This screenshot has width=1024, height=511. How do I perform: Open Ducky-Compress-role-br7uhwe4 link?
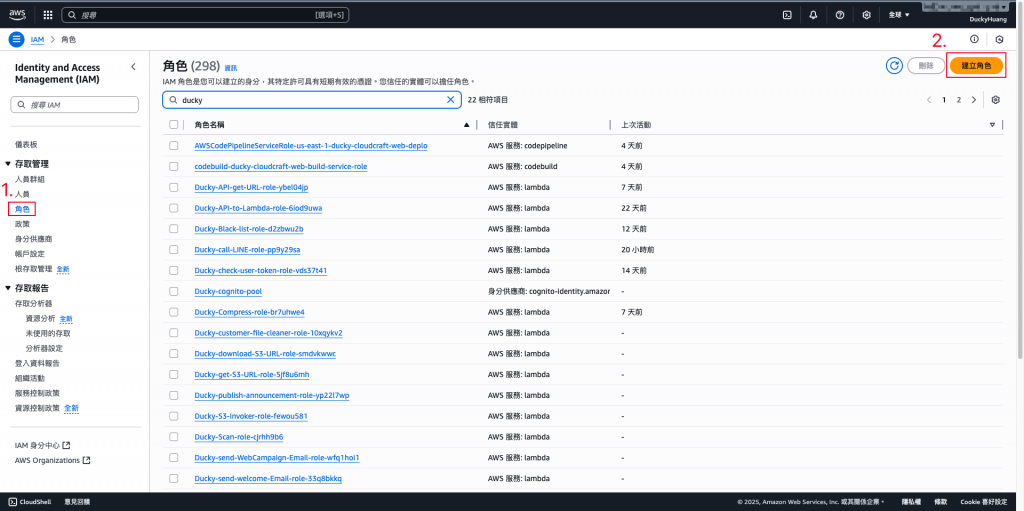click(x=249, y=312)
